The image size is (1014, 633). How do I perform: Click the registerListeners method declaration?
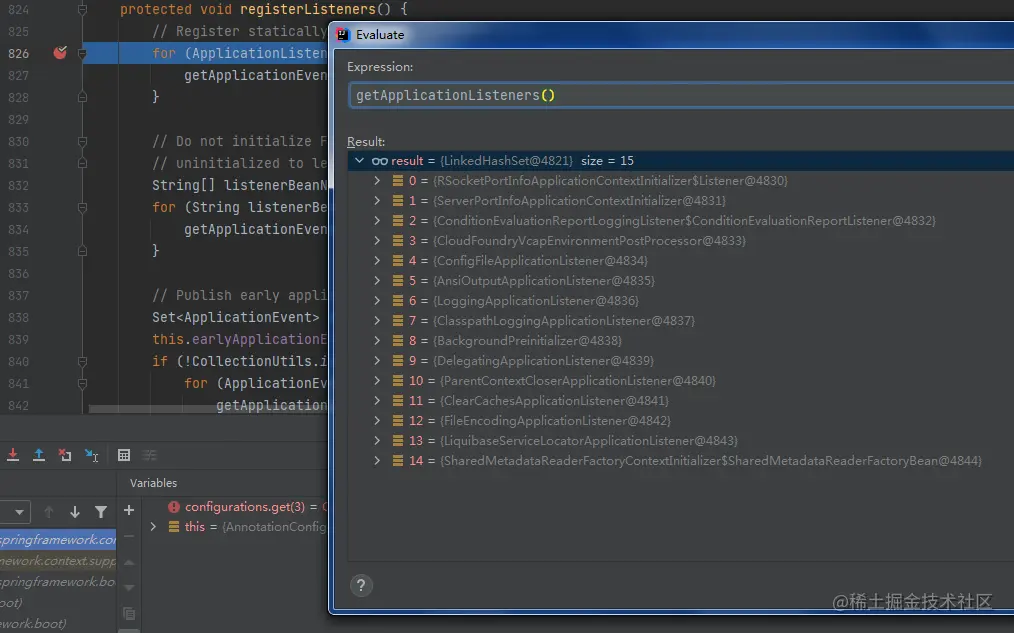click(264, 9)
